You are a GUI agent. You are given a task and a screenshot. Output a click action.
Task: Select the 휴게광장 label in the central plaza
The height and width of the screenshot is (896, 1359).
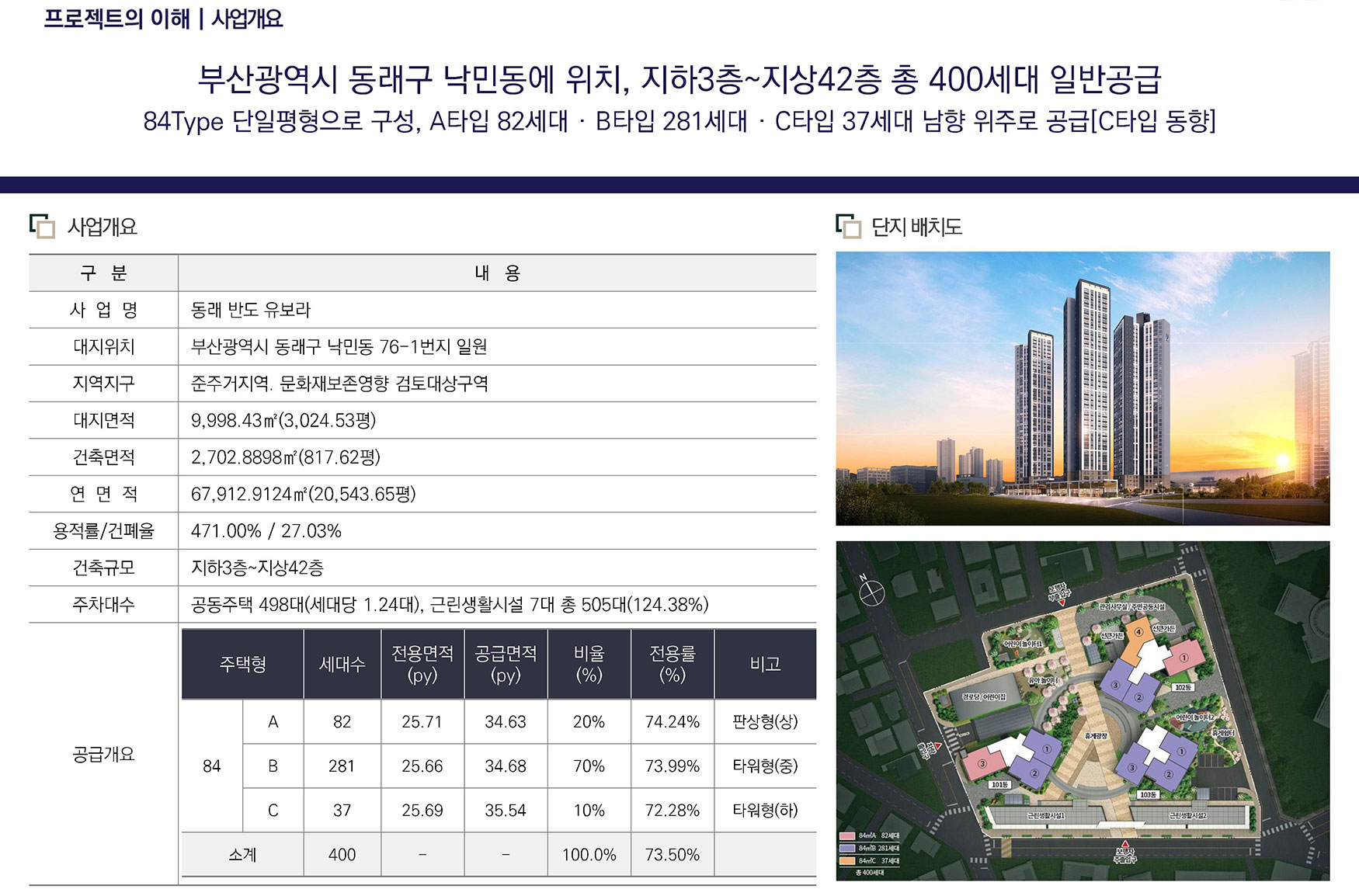coord(1096,735)
